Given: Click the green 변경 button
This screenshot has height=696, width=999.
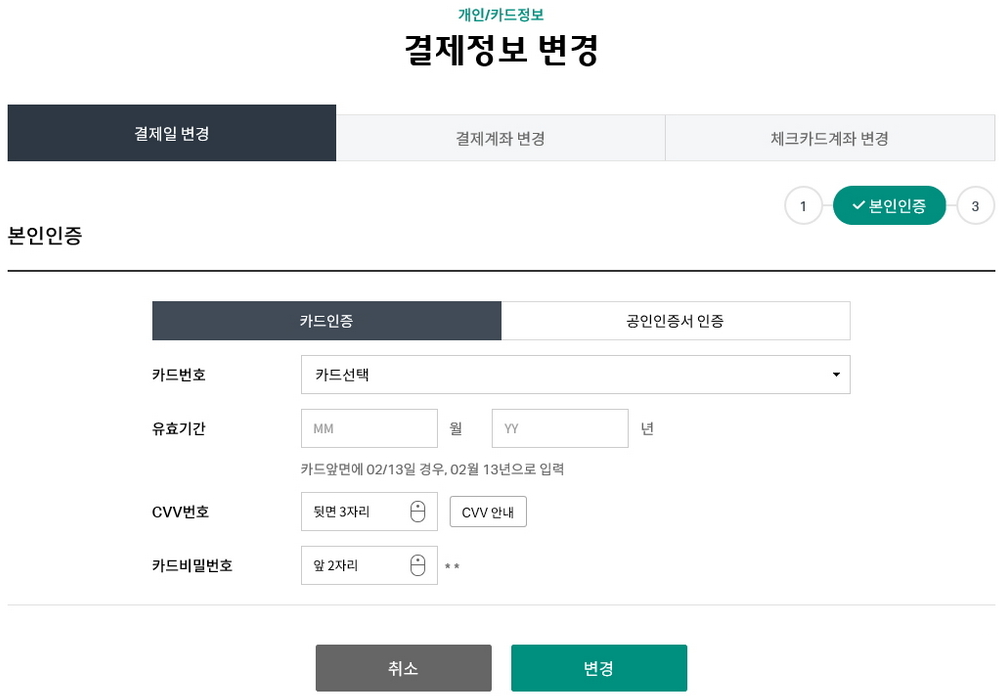Looking at the screenshot, I should click(599, 668).
